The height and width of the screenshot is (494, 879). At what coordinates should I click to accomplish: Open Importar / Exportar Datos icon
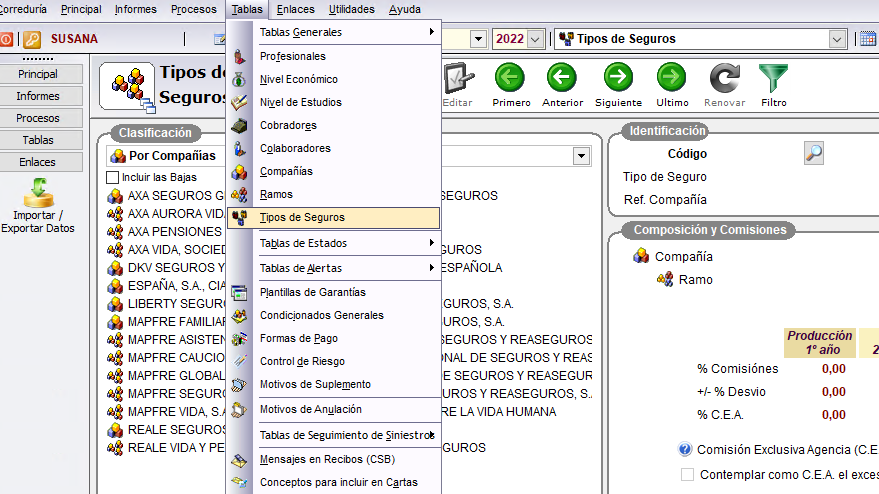[38, 193]
